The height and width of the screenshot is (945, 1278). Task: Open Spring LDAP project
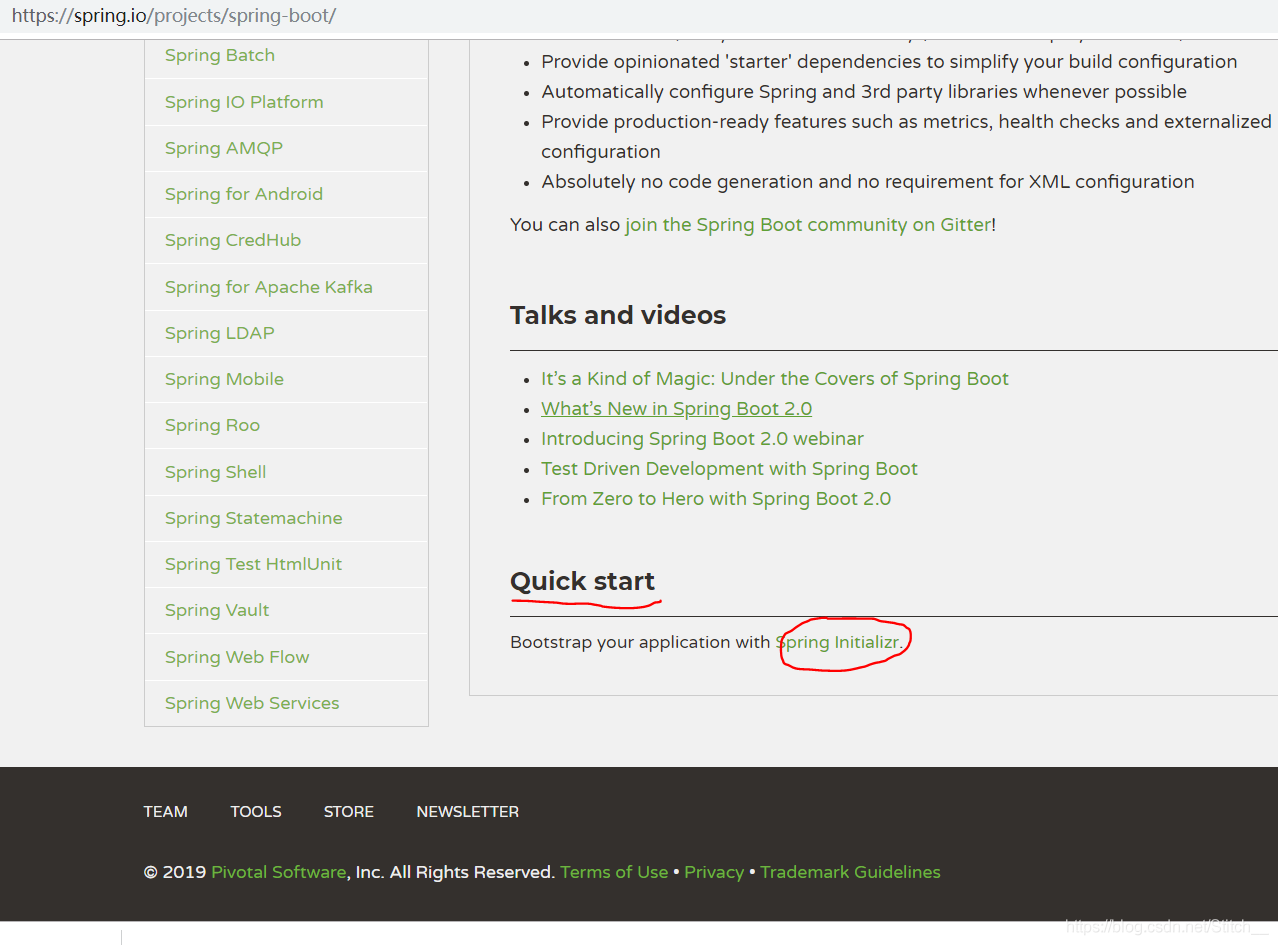coord(220,333)
